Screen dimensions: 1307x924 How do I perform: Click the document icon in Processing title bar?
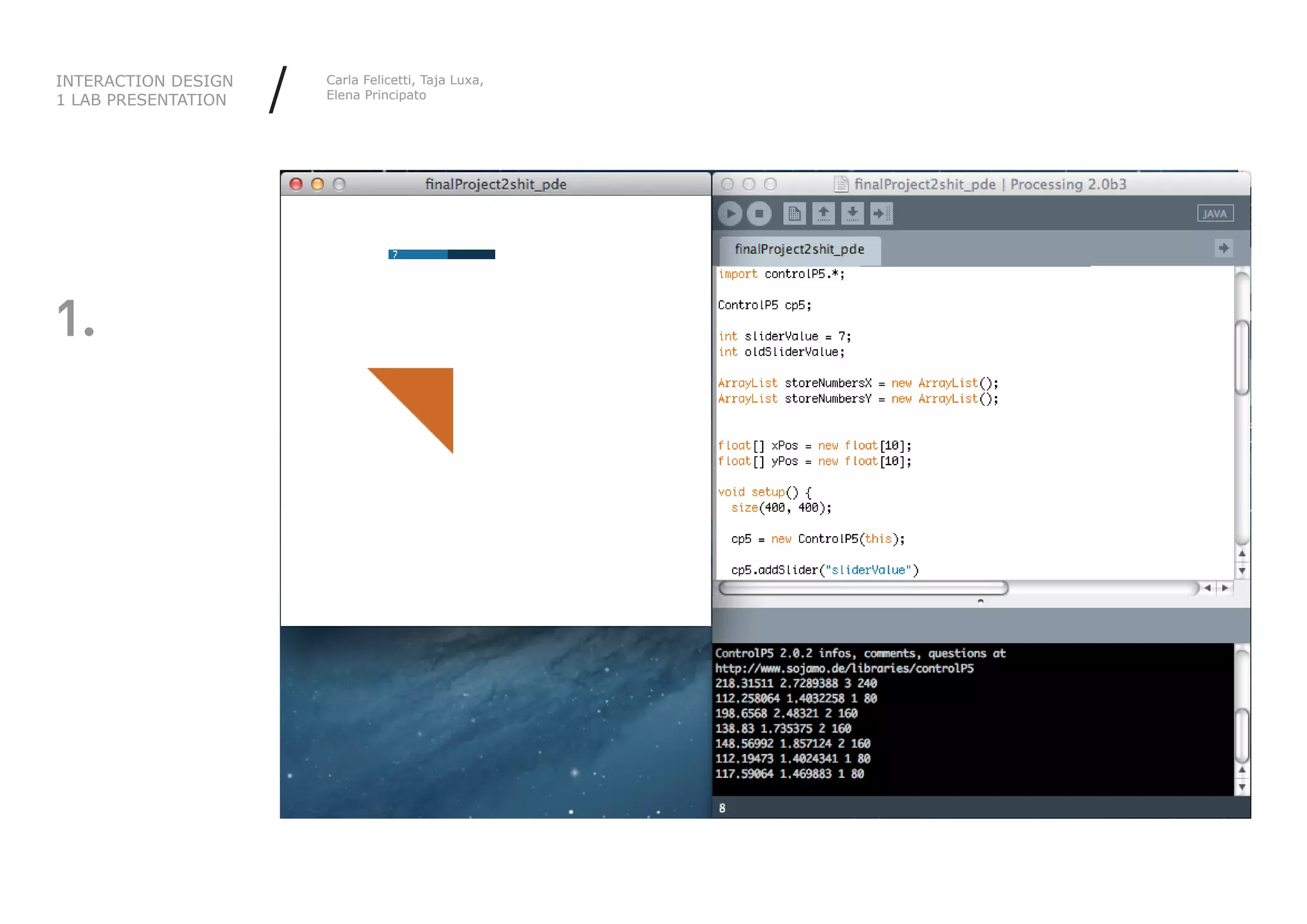841,184
